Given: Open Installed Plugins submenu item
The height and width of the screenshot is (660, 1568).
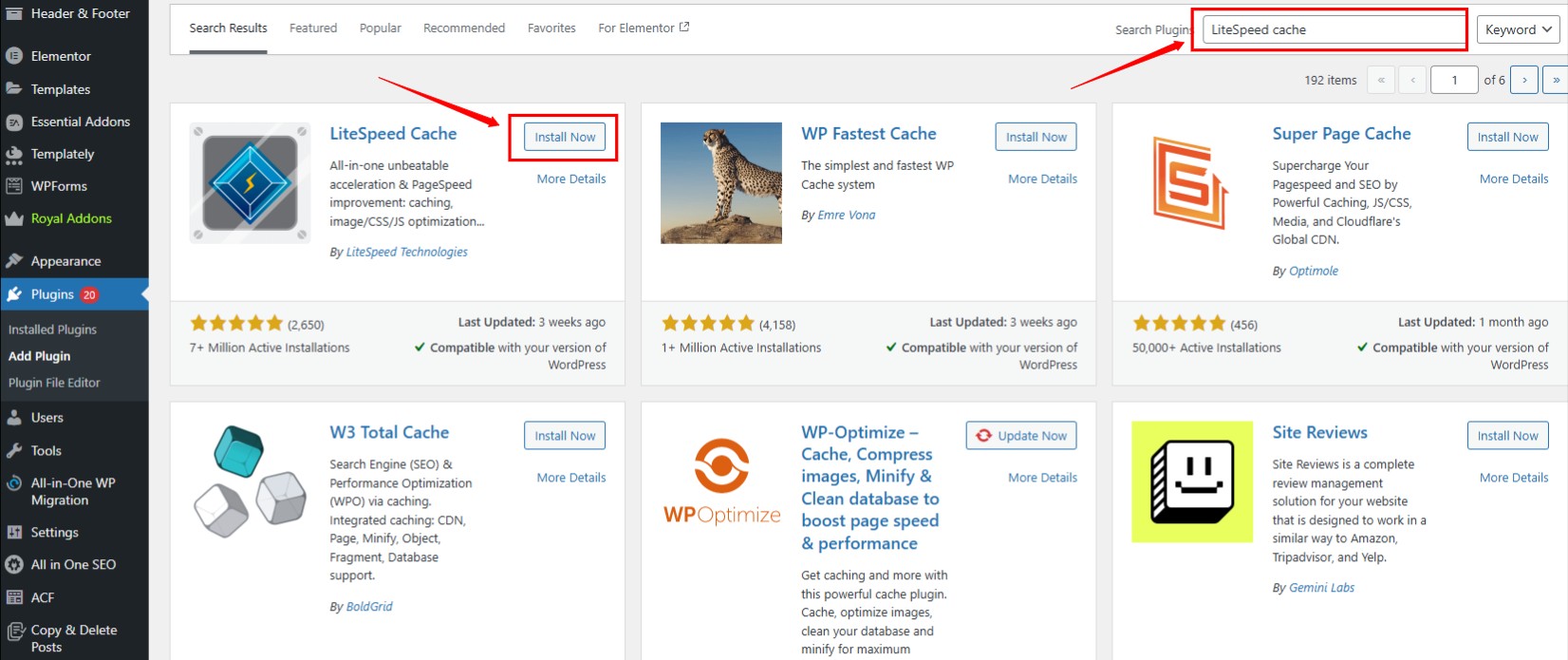Looking at the screenshot, I should click(52, 330).
